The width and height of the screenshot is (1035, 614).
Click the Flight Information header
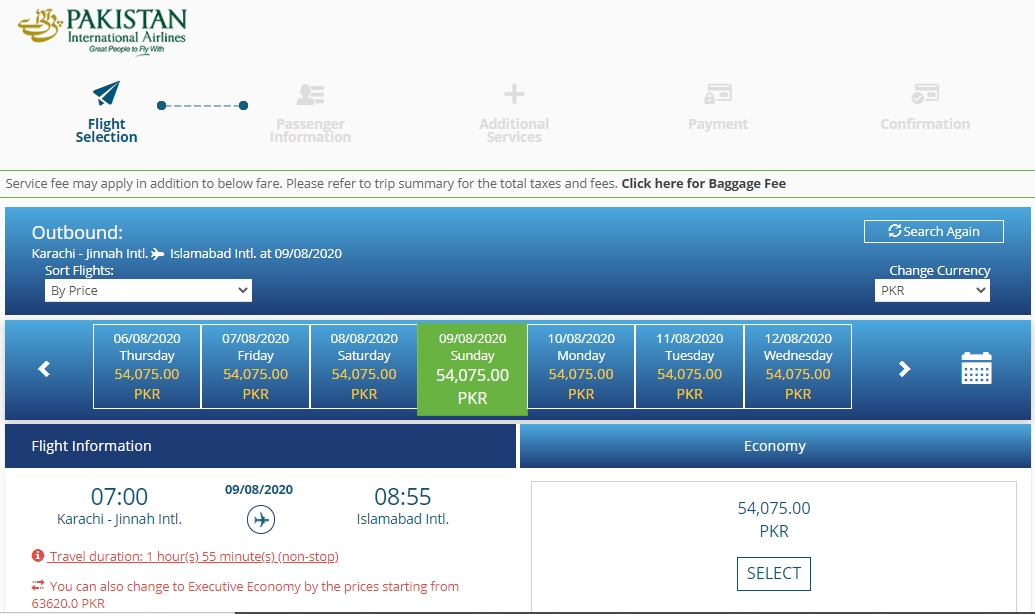260,446
